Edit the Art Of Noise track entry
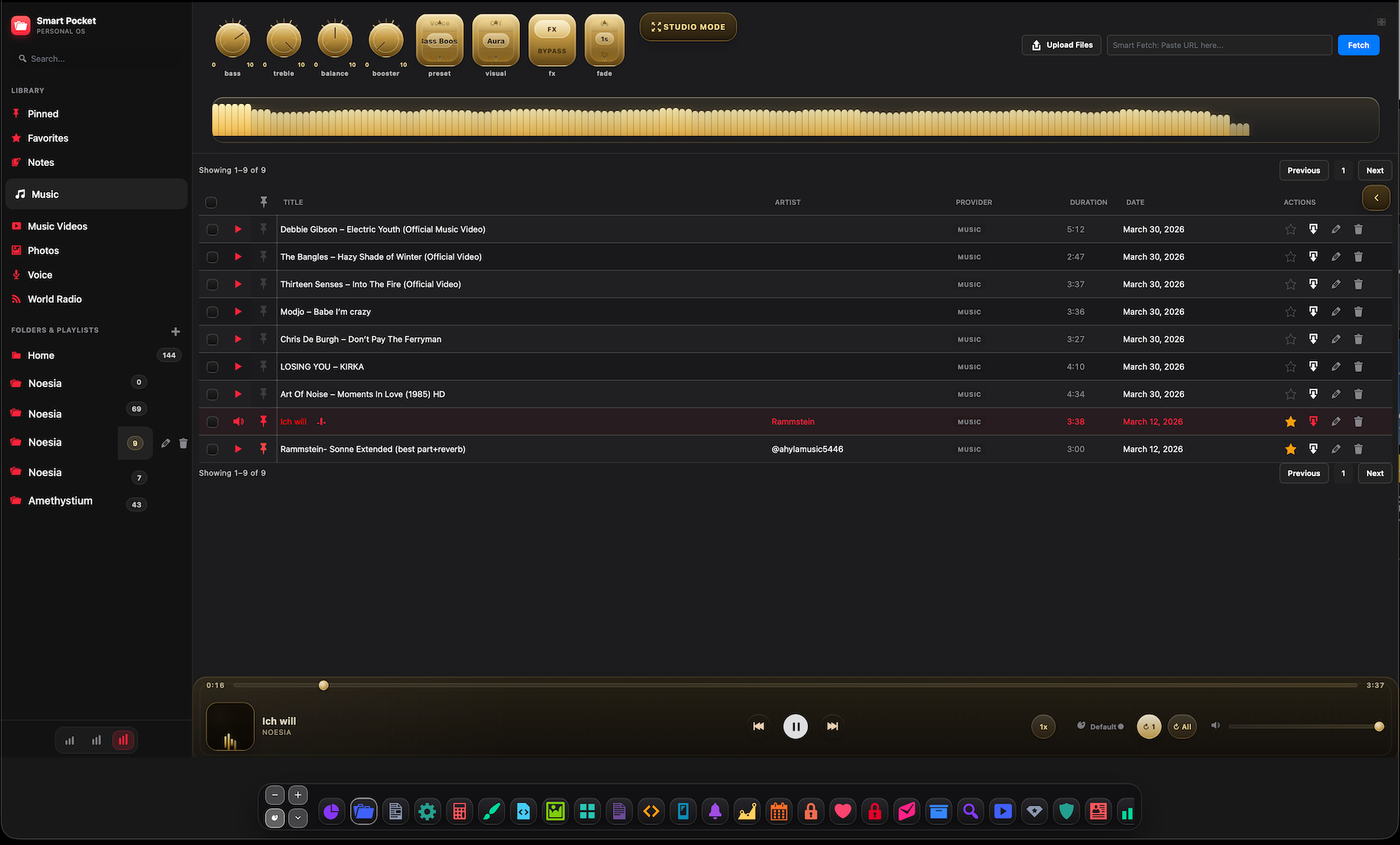1400x845 pixels. pos(1335,394)
